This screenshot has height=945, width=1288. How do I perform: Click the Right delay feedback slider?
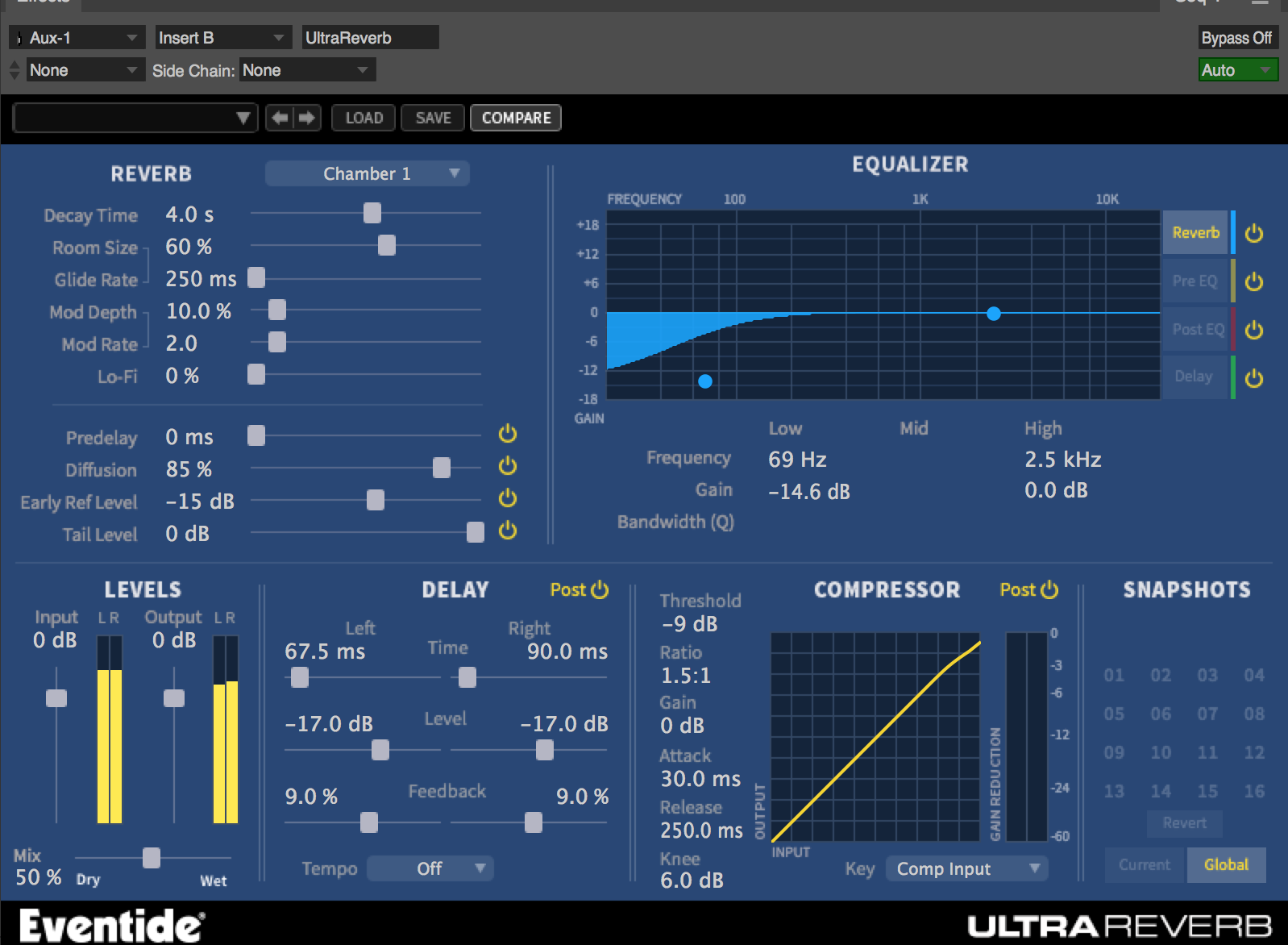(534, 822)
